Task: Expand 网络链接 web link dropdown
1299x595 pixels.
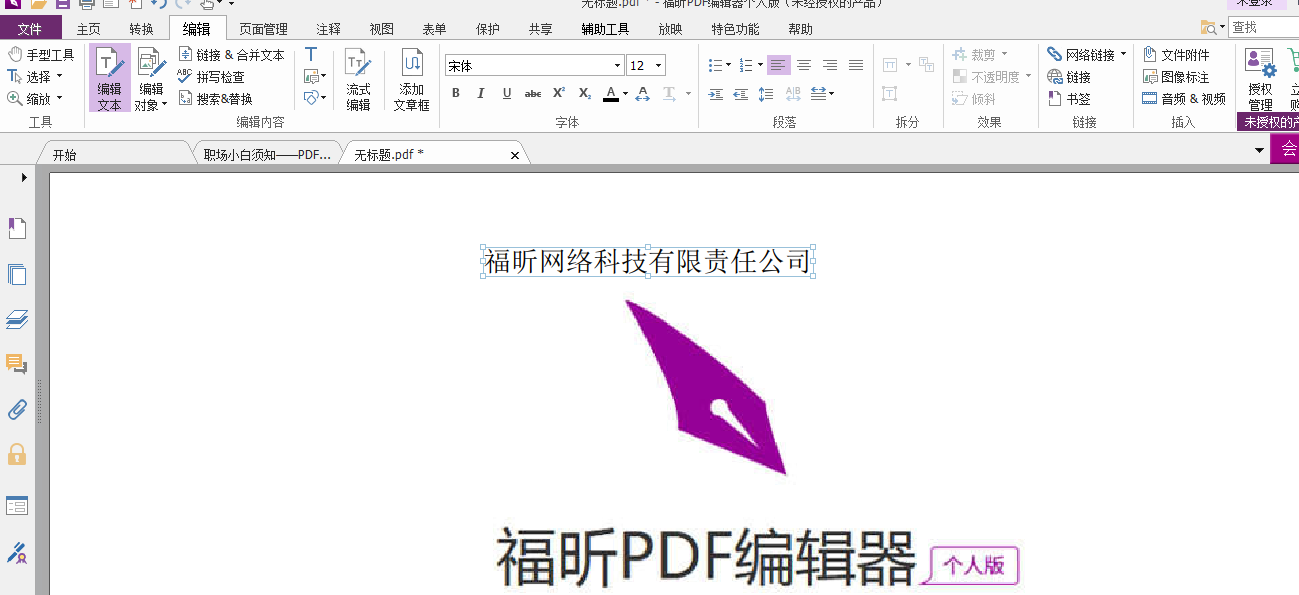Action: click(x=1123, y=55)
